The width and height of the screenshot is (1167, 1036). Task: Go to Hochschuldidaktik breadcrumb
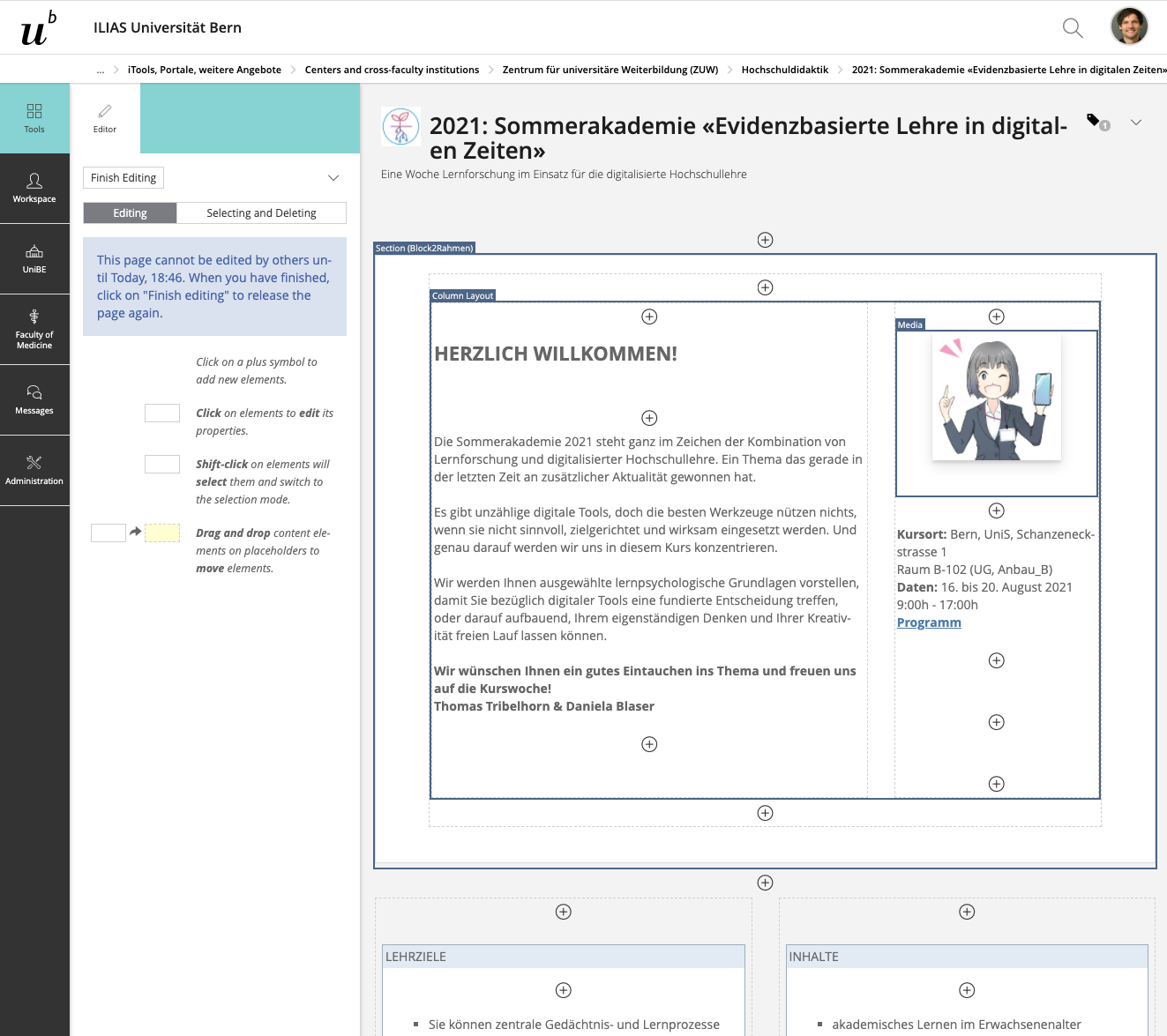pos(784,70)
